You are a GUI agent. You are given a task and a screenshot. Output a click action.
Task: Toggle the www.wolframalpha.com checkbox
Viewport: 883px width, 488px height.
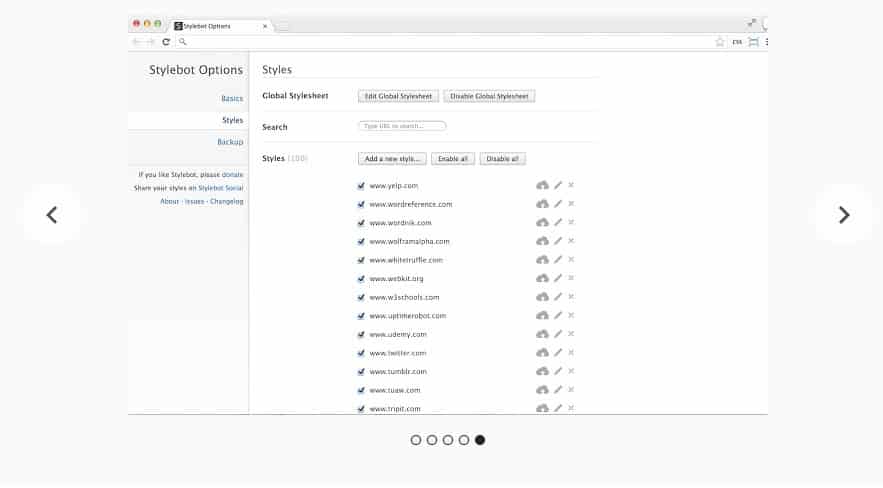pyautogui.click(x=361, y=241)
